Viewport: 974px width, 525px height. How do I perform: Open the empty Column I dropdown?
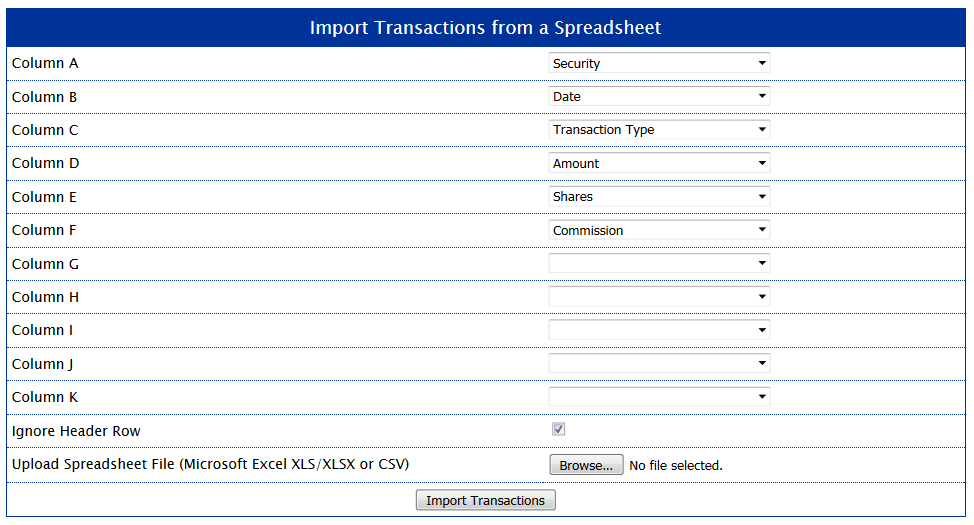coord(659,330)
